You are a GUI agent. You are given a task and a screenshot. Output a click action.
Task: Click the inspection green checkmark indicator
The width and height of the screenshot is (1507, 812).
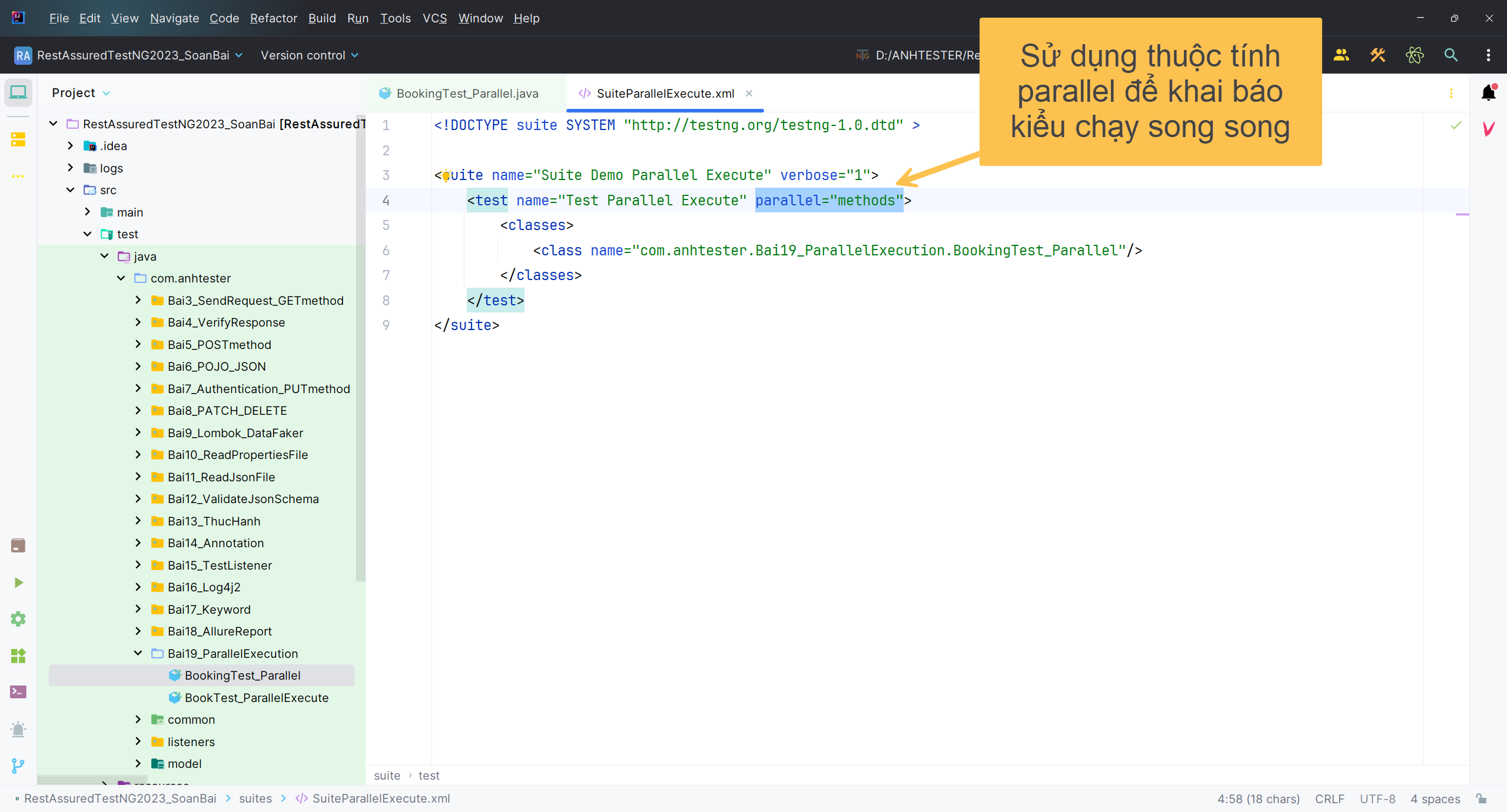(x=1456, y=125)
